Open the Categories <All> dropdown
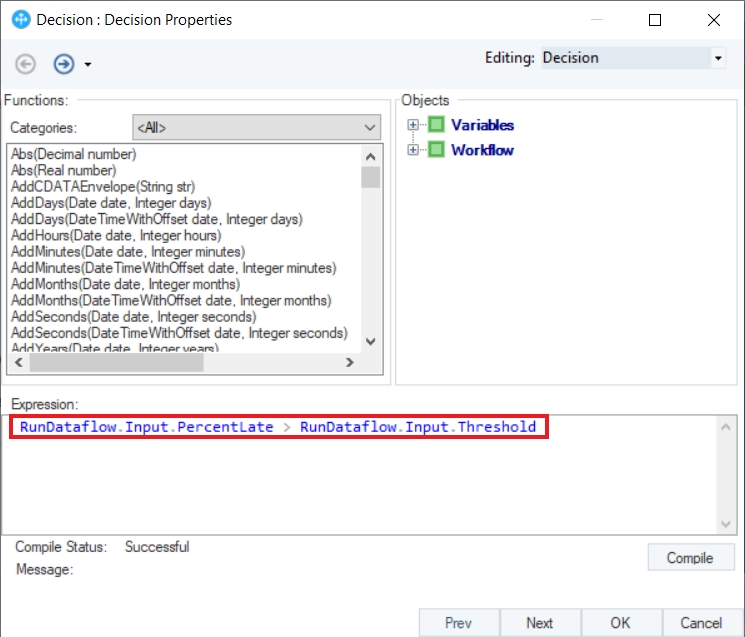This screenshot has height=637, width=745. click(257, 127)
